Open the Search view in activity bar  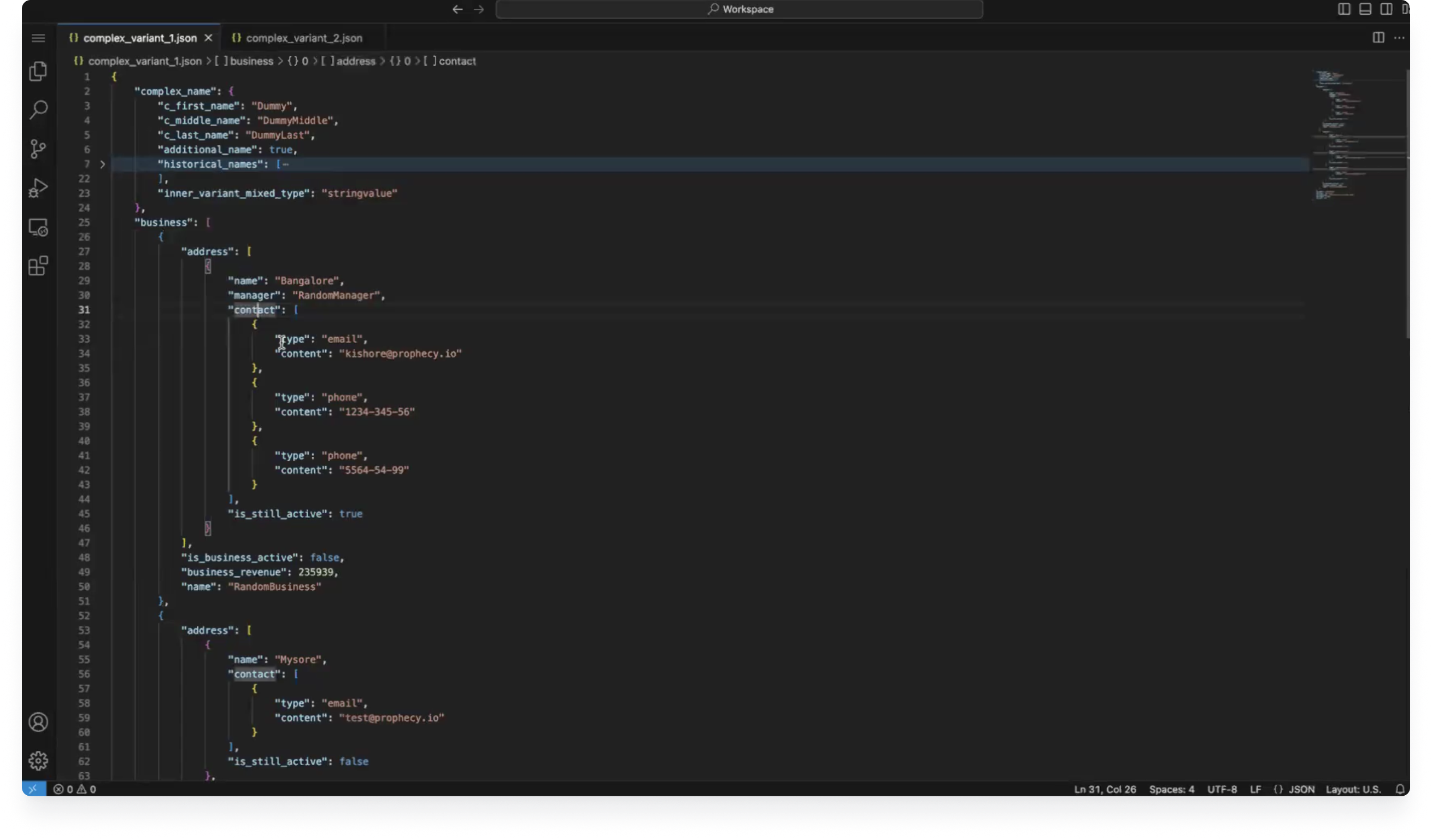(38, 110)
